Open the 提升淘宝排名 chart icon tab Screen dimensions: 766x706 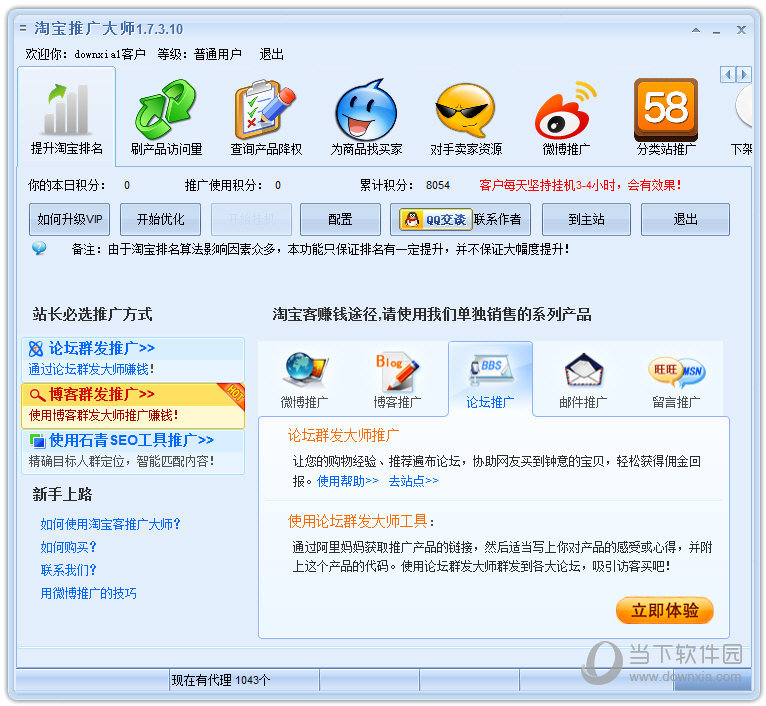67,117
